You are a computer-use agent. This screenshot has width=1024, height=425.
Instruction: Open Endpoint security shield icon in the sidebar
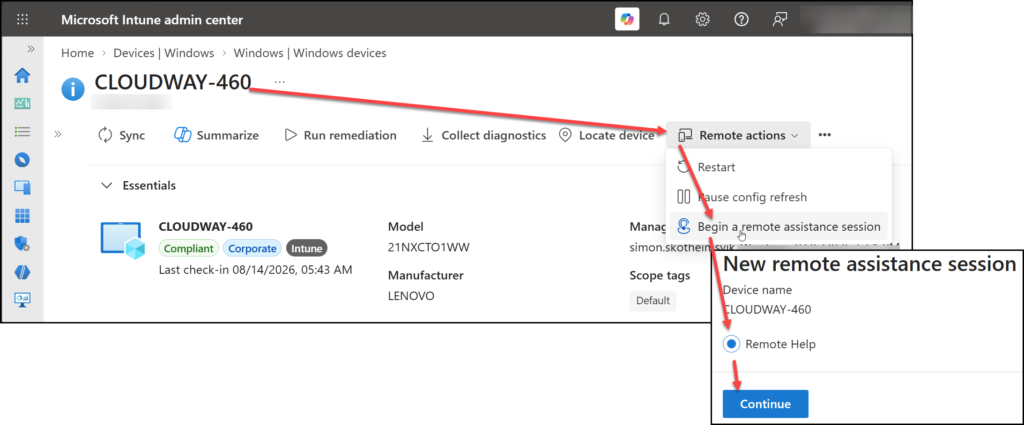[22, 244]
